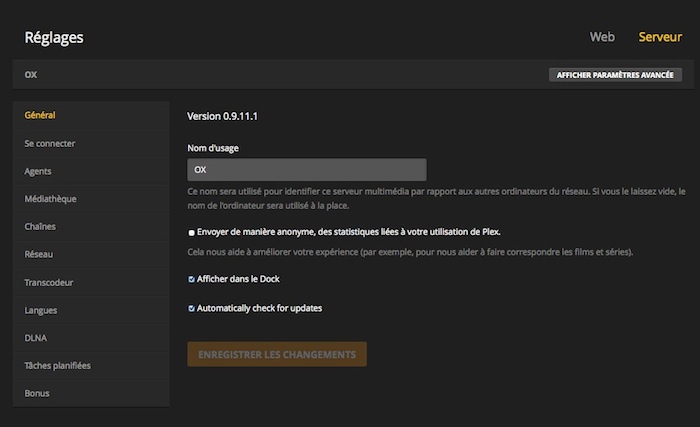Select the Serveur tab
The width and height of the screenshot is (700, 427).
pyautogui.click(x=660, y=37)
